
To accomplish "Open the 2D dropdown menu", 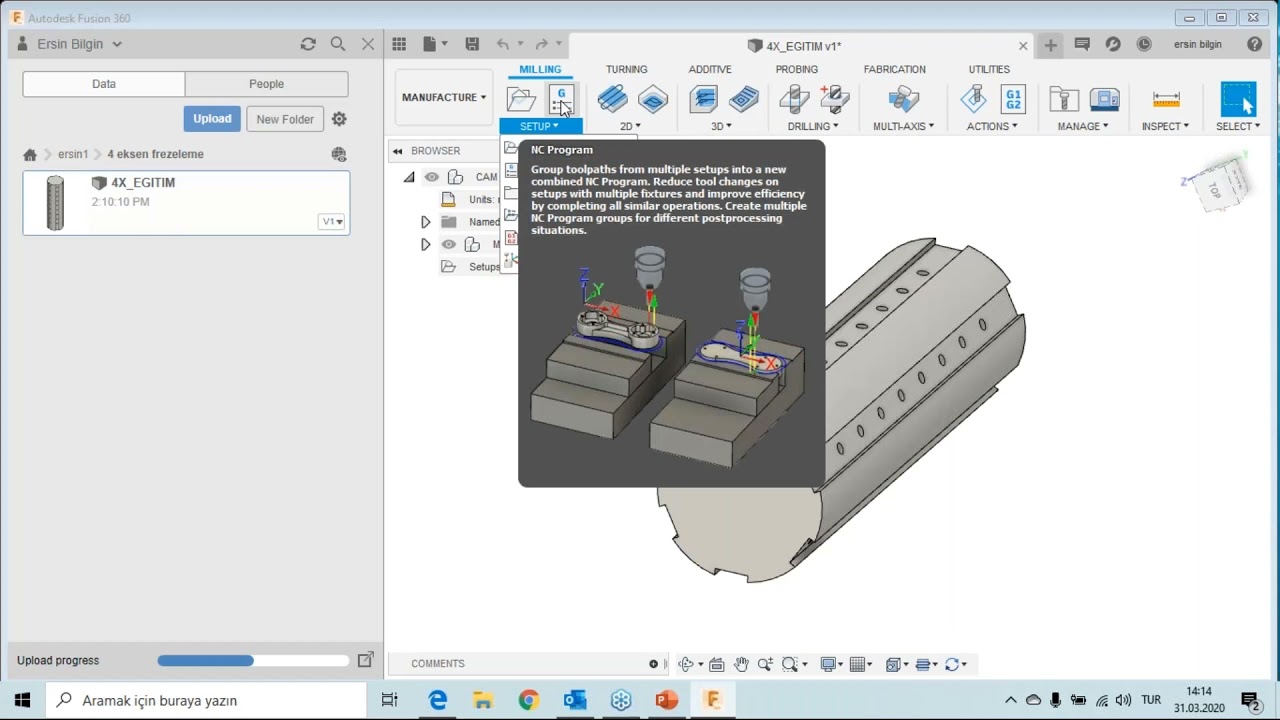I will click(630, 126).
